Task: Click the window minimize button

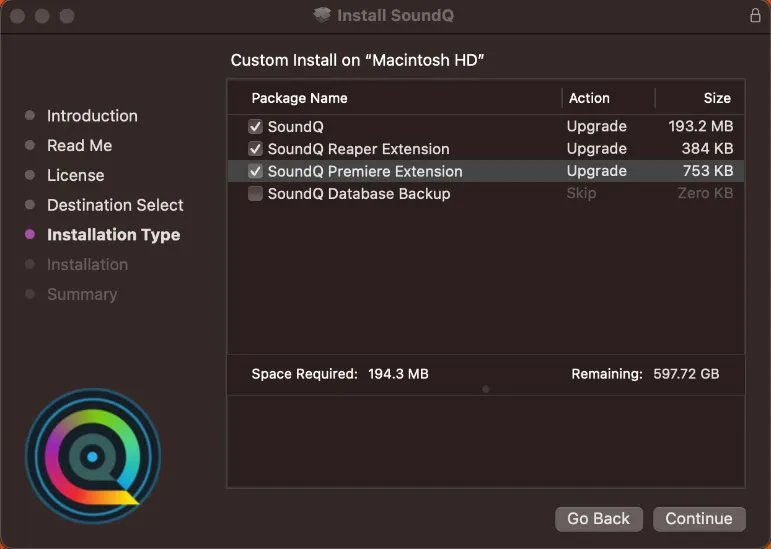Action: (x=42, y=16)
